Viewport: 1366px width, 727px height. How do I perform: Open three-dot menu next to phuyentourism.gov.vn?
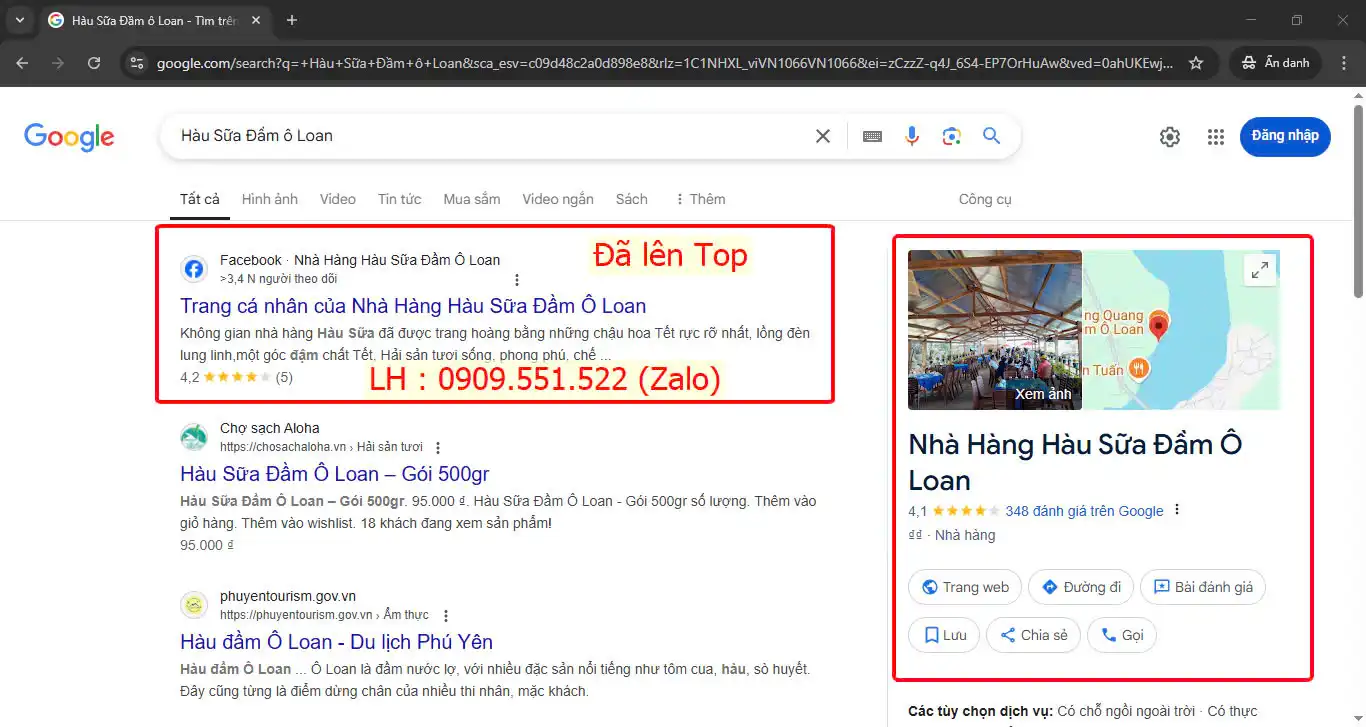coord(446,616)
